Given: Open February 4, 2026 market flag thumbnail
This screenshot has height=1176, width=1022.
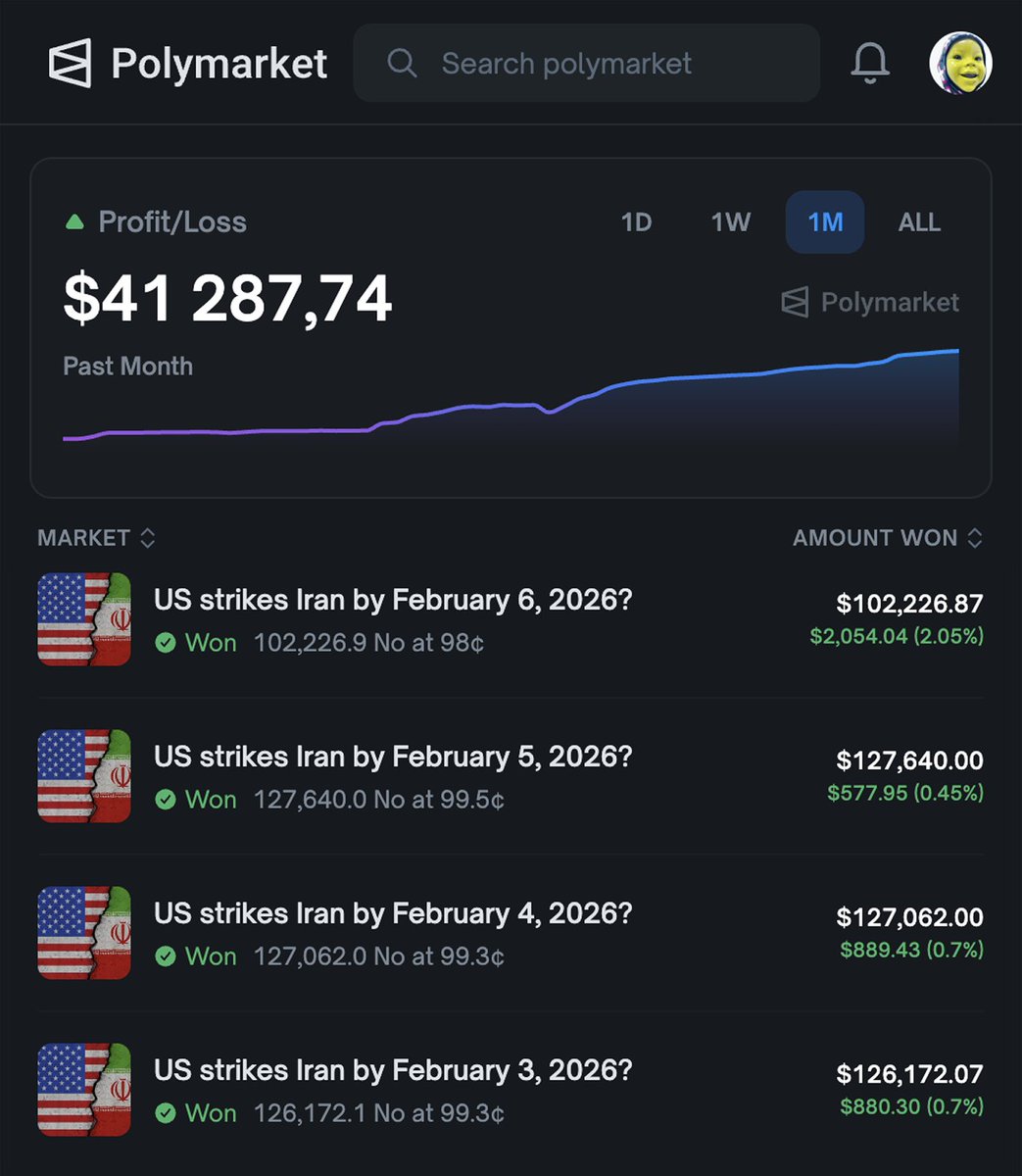Looking at the screenshot, I should pos(84,933).
